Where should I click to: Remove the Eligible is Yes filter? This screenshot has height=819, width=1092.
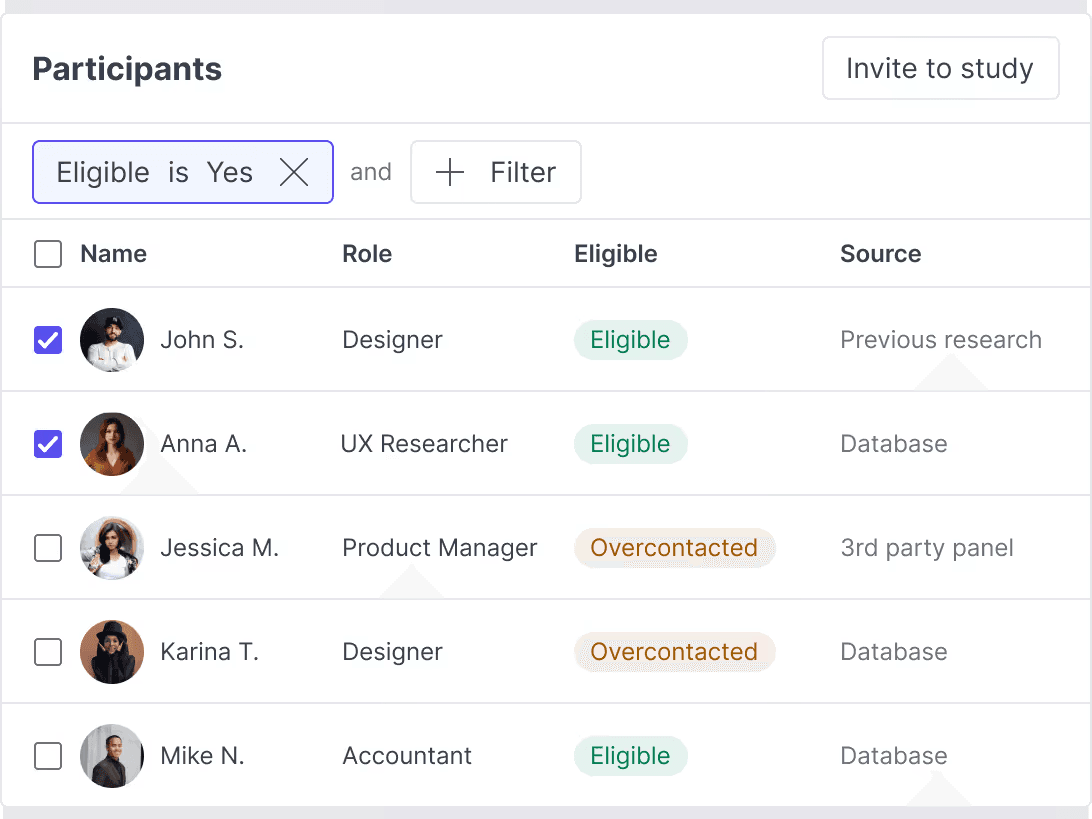tap(294, 172)
